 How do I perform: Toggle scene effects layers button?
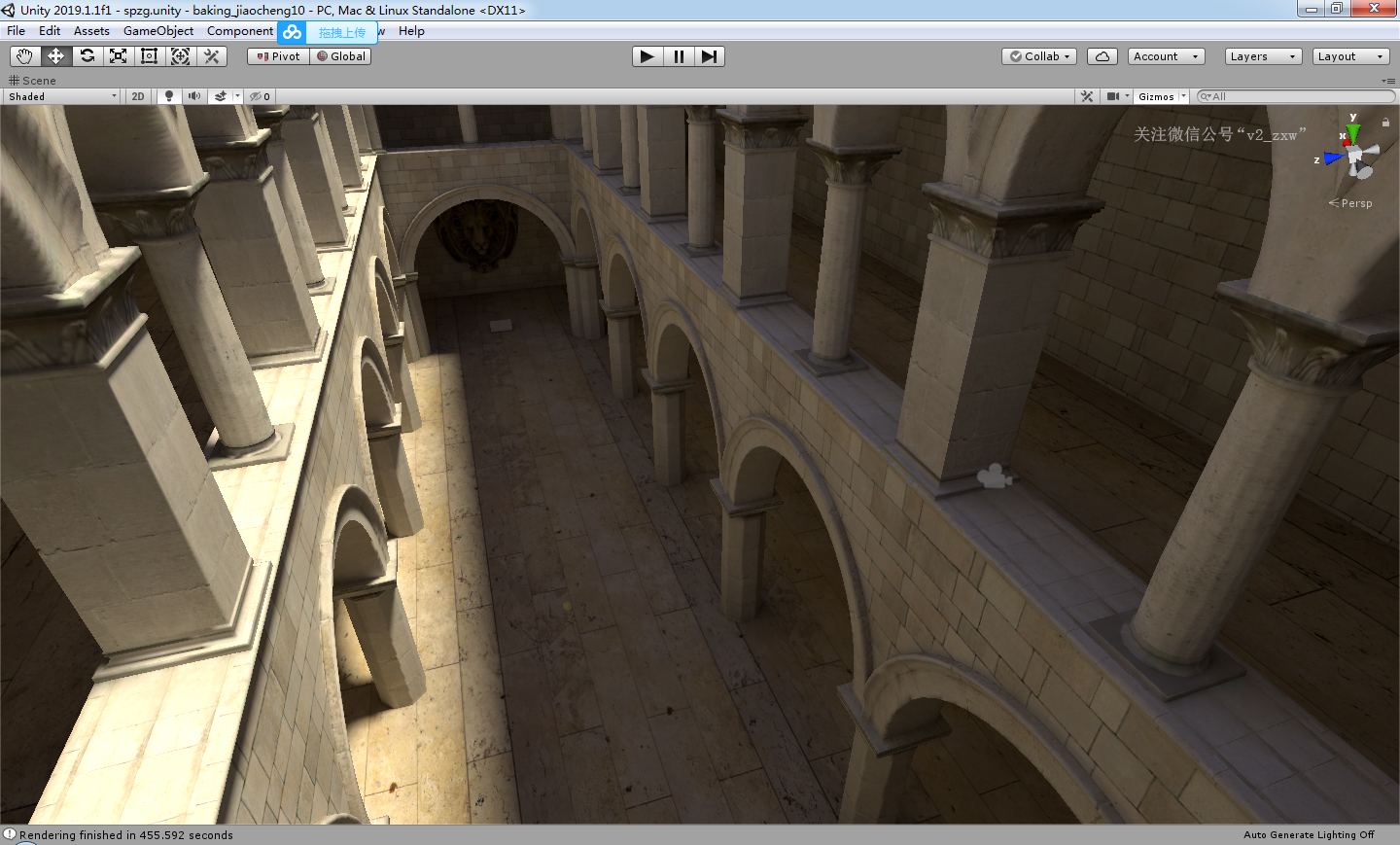pyautogui.click(x=221, y=96)
